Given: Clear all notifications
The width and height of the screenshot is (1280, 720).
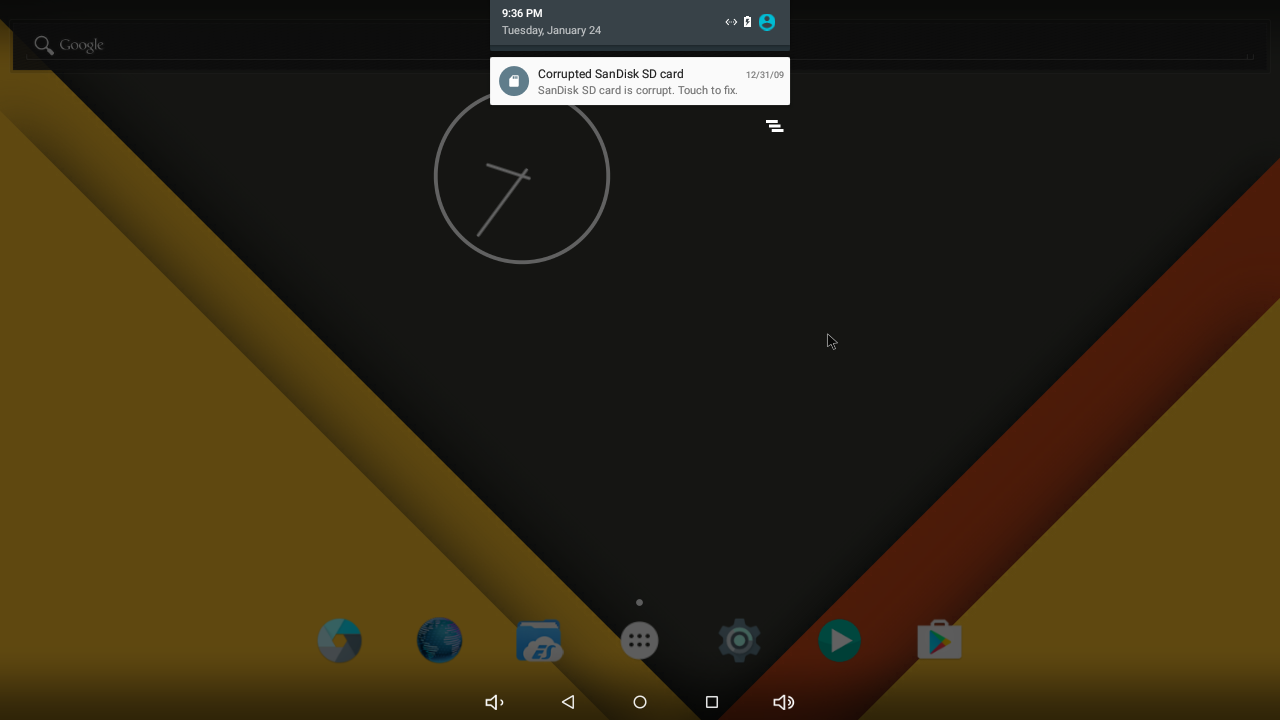Looking at the screenshot, I should click(x=774, y=126).
